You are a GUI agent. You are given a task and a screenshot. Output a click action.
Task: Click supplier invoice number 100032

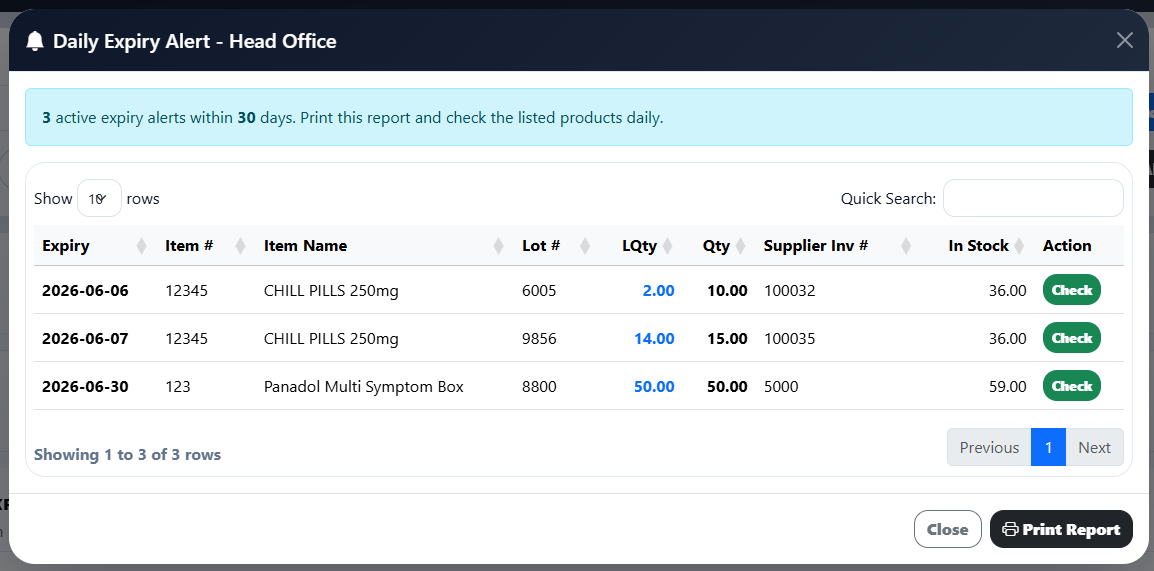point(790,291)
